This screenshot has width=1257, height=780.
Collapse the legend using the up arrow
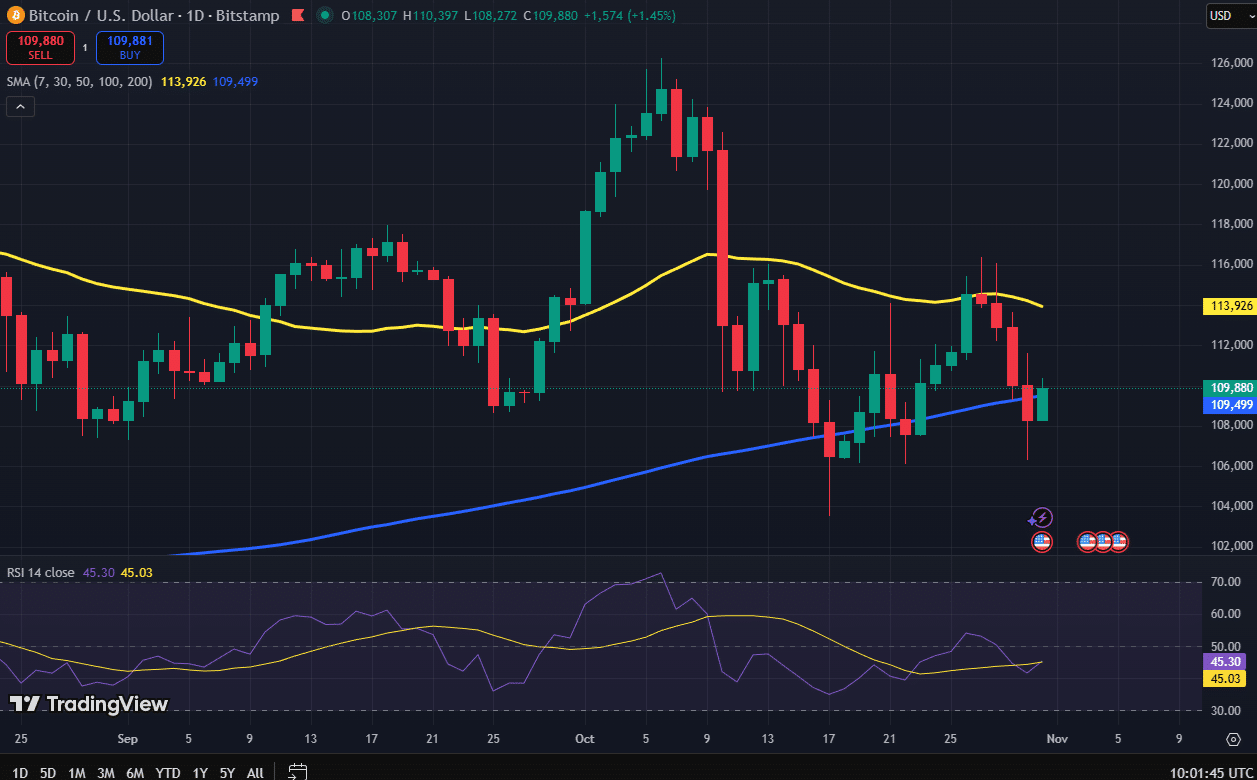(19, 105)
